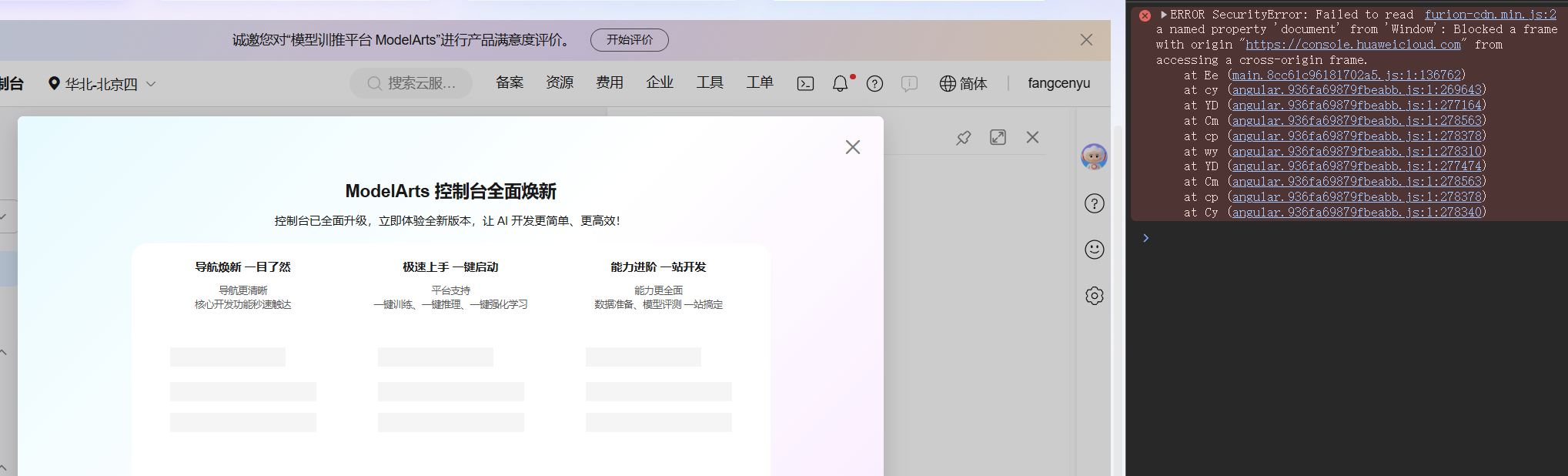Open the 工单 menu
Image resolution: width=1568 pixels, height=476 pixels.
[760, 82]
